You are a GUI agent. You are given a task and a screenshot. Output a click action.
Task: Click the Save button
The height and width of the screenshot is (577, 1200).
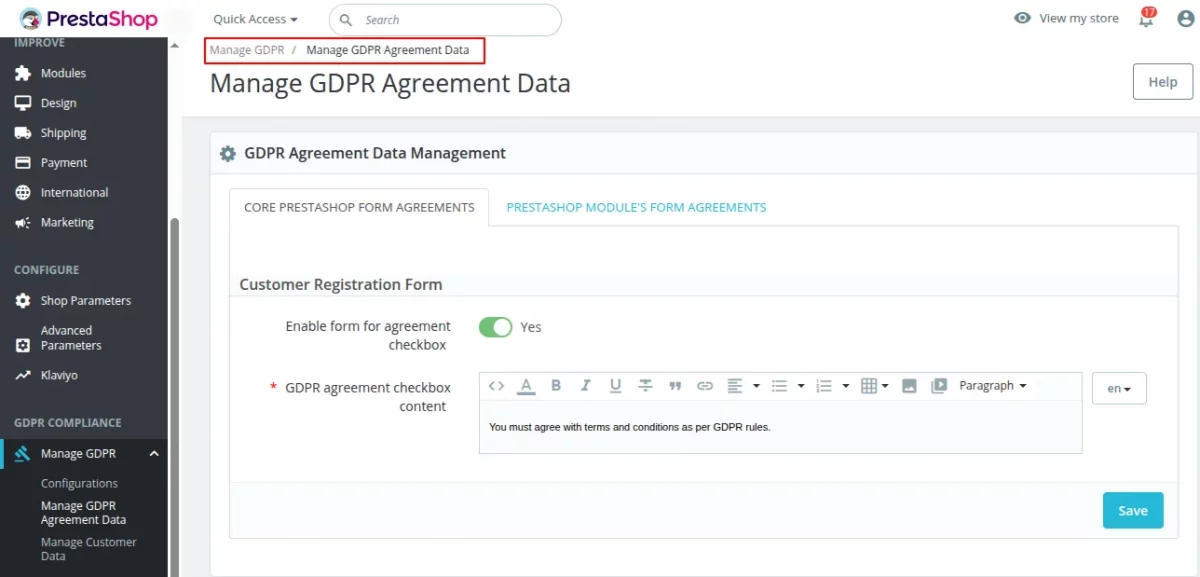1132,510
